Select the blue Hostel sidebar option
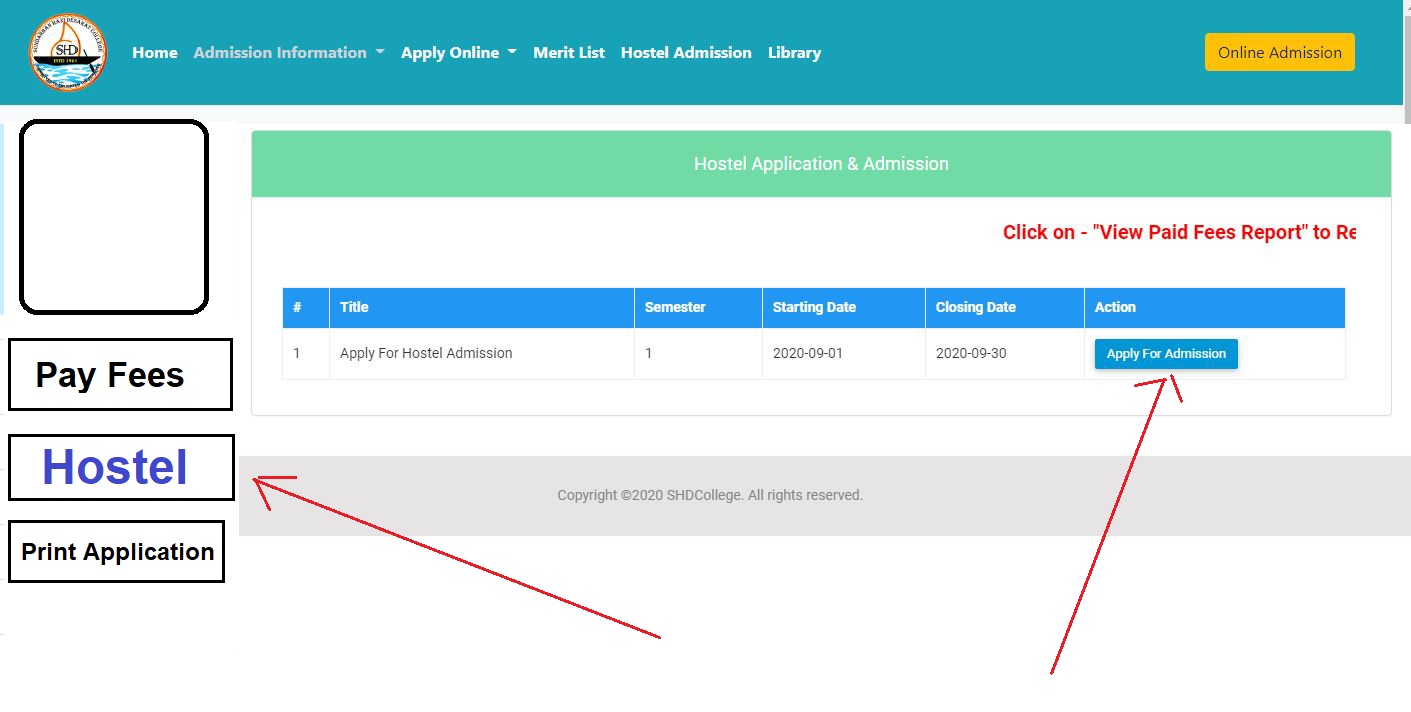The width and height of the screenshot is (1411, 712). pos(120,467)
